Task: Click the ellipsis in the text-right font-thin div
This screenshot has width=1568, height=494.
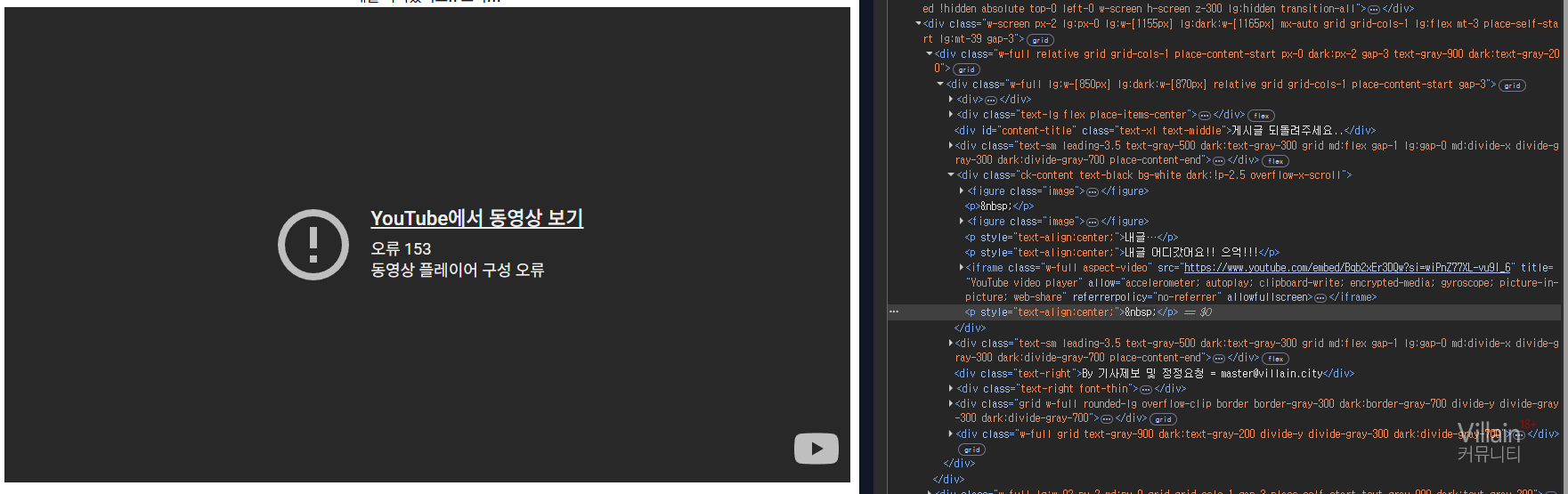Action: 1145,390
